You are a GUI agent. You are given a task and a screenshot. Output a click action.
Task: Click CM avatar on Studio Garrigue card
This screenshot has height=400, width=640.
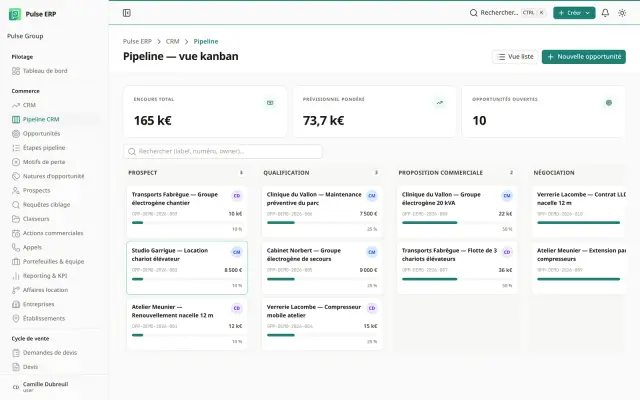coord(237,252)
